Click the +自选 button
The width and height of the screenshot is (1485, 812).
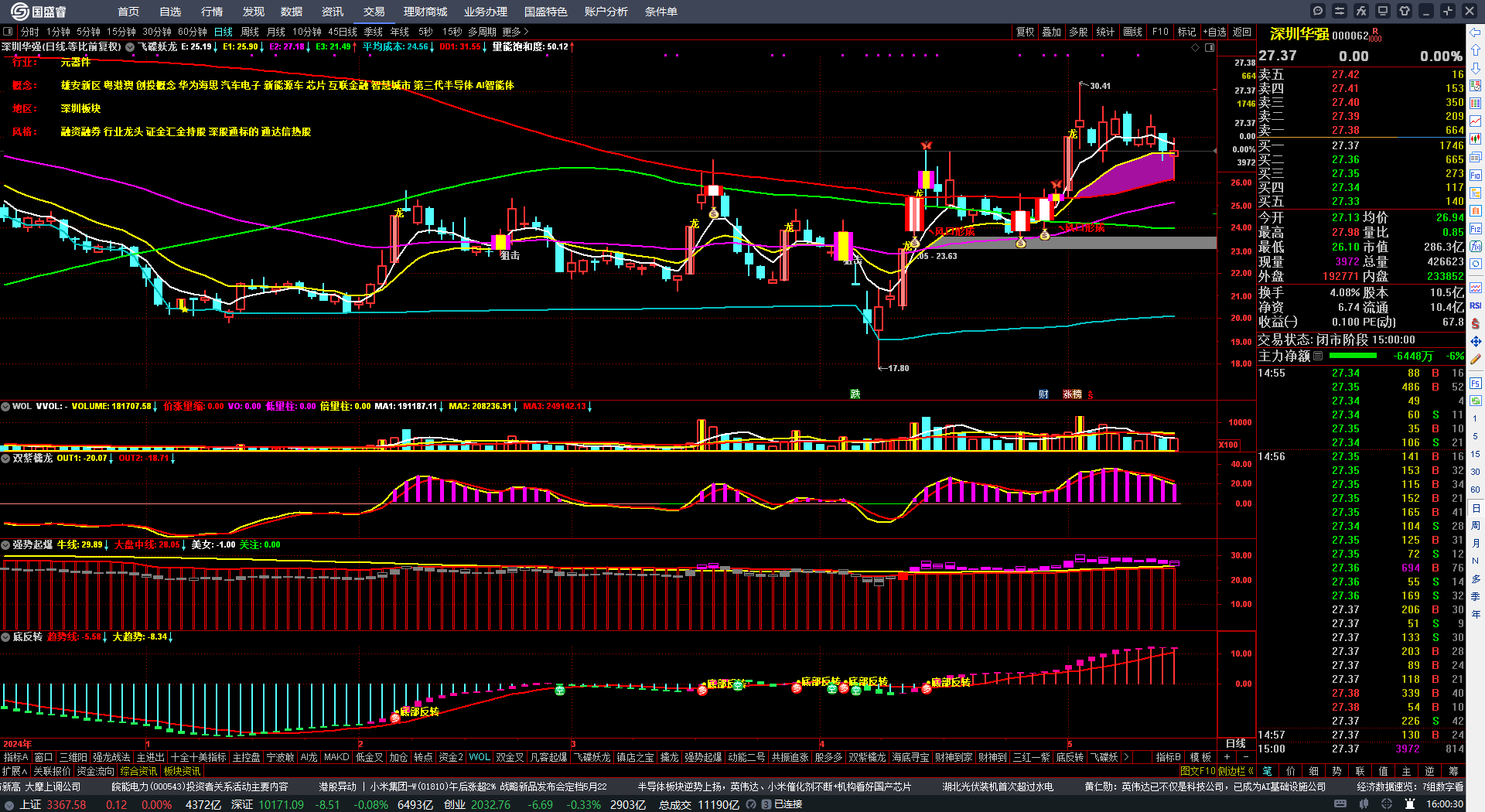pyautogui.click(x=1215, y=32)
